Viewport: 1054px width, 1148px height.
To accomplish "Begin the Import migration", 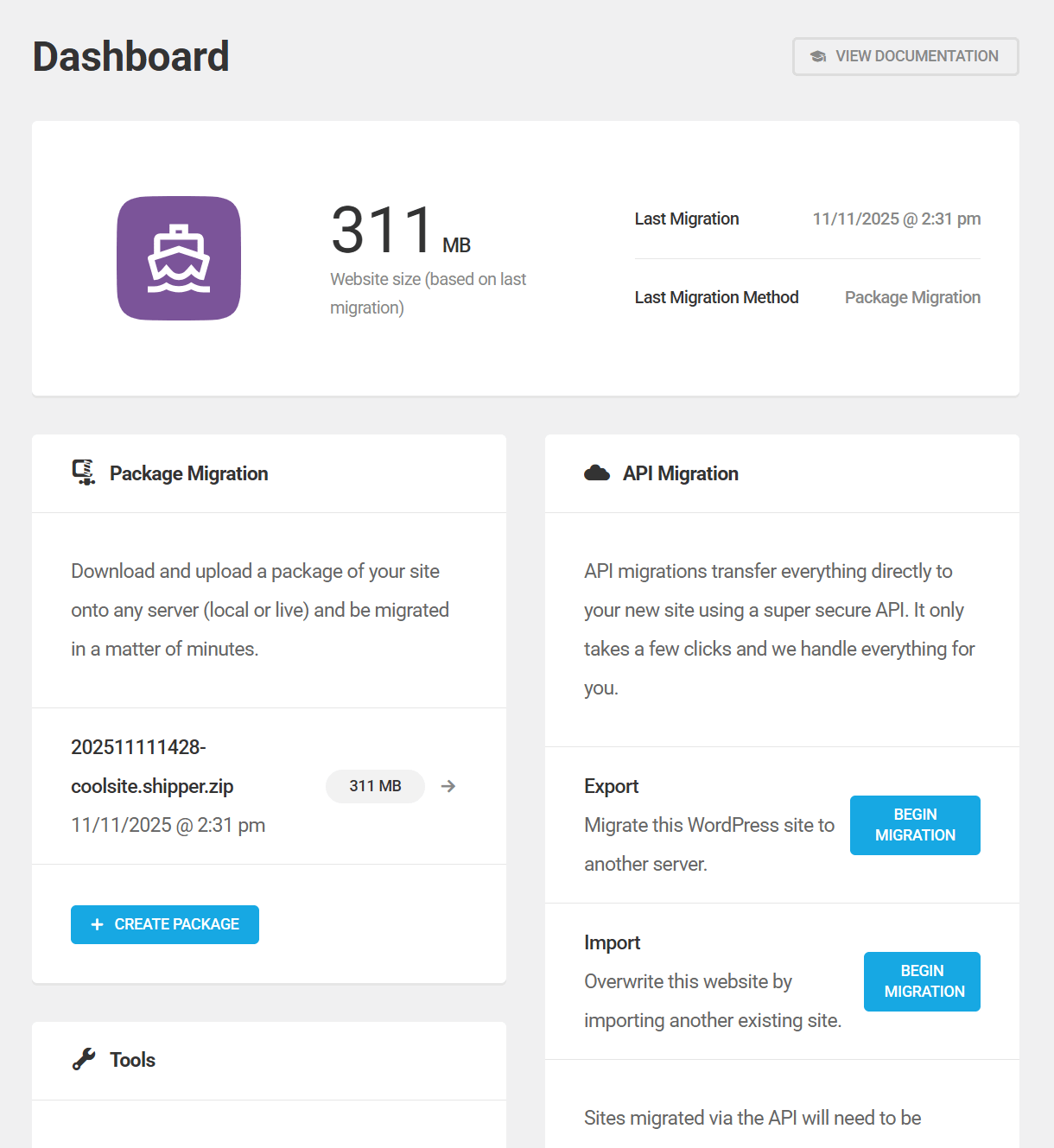I will pos(921,981).
